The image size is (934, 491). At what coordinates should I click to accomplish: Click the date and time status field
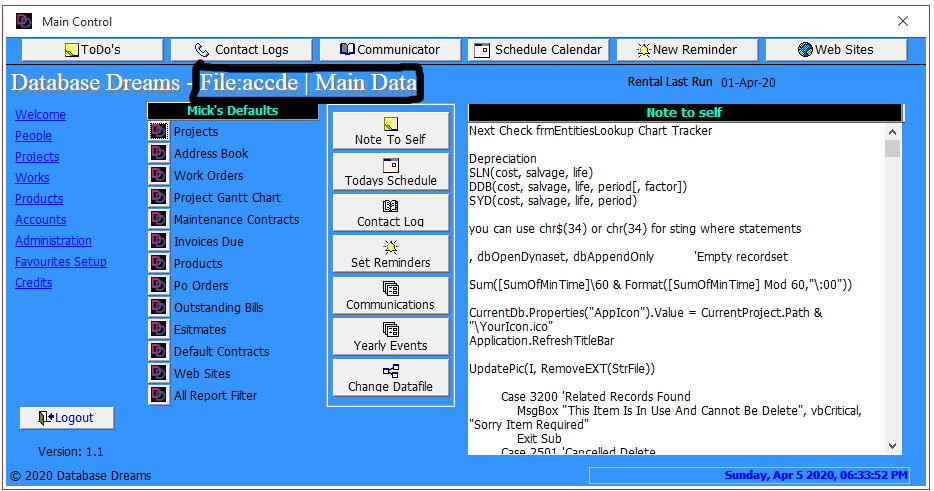coord(750,476)
